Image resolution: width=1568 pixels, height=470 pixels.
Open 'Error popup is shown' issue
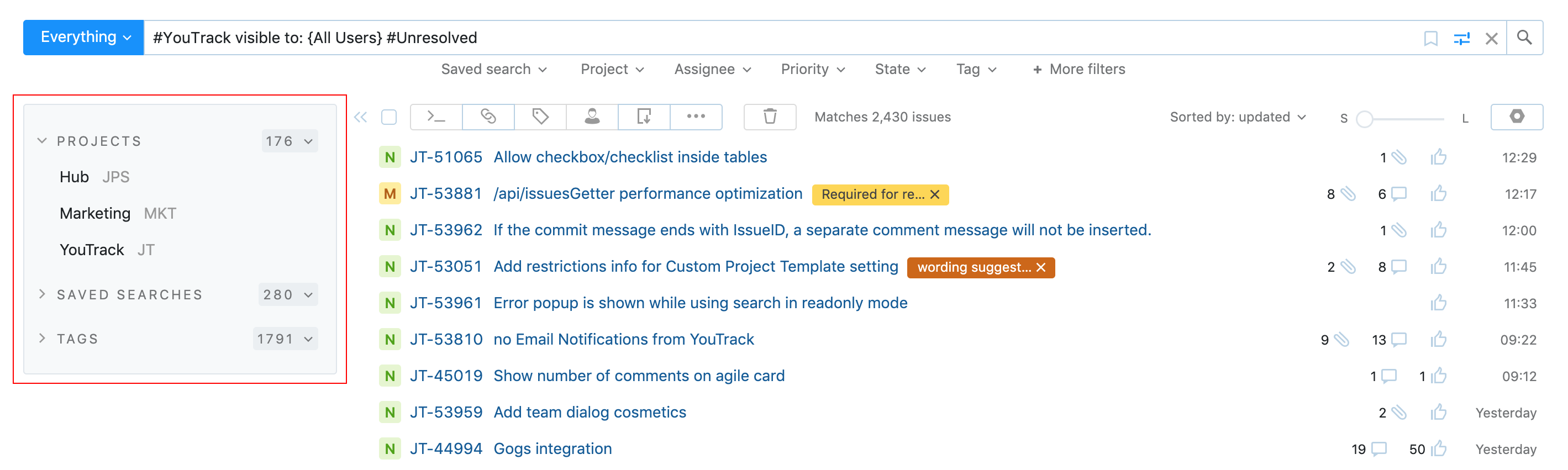click(x=700, y=303)
